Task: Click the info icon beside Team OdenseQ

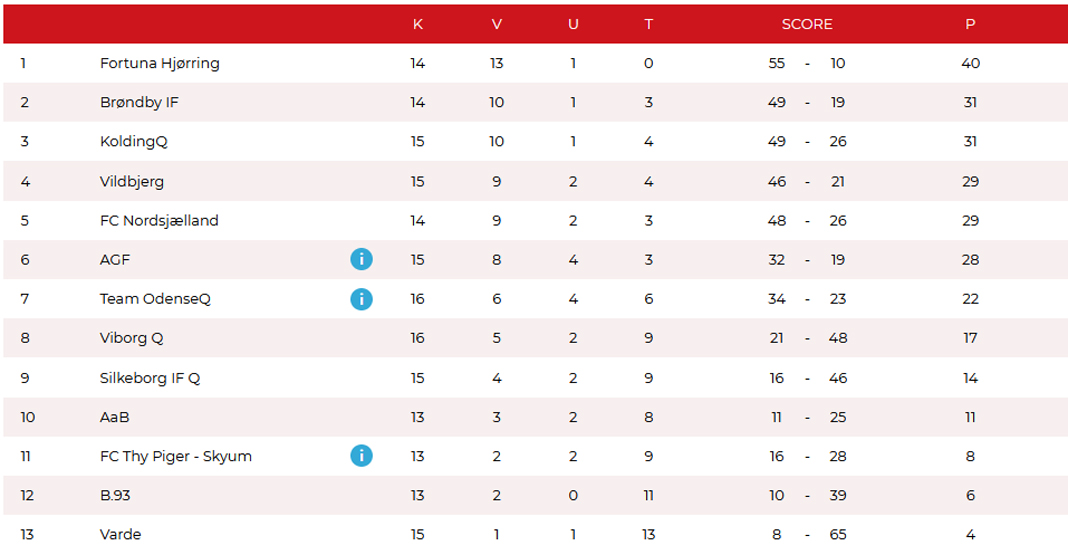Action: [x=362, y=299]
